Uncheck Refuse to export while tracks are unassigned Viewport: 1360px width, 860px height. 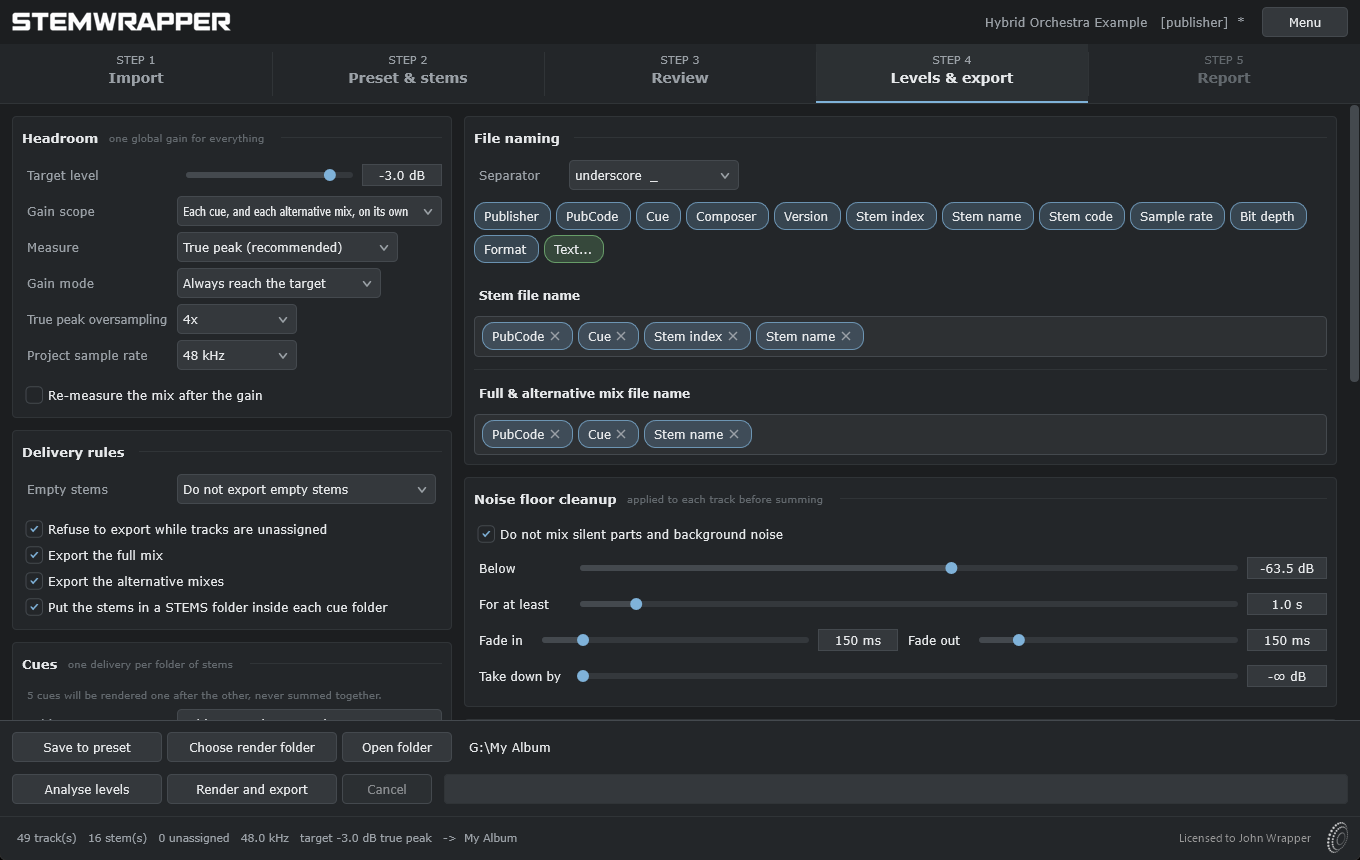34,529
